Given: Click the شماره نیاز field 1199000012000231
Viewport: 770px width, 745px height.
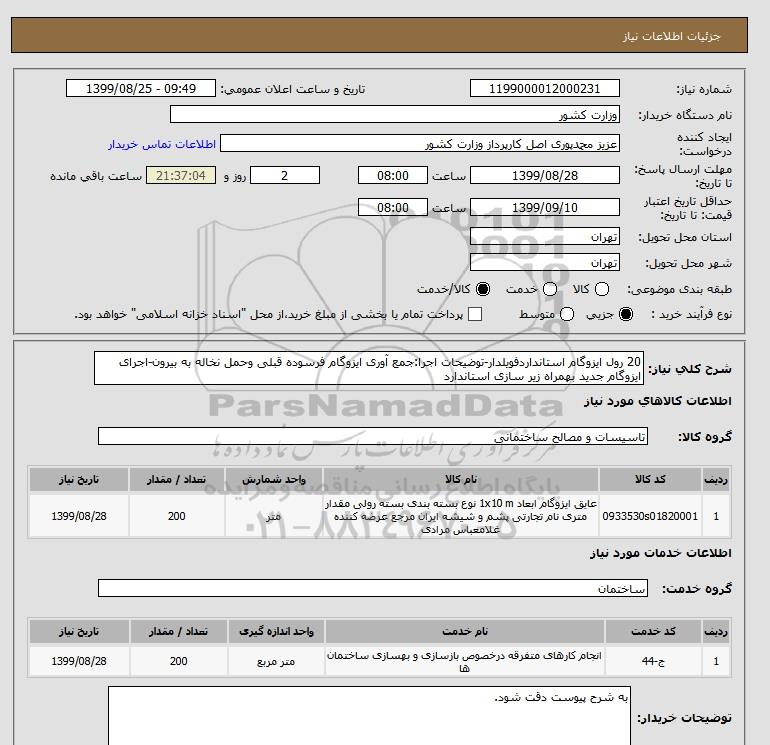Looking at the screenshot, I should (x=545, y=88).
